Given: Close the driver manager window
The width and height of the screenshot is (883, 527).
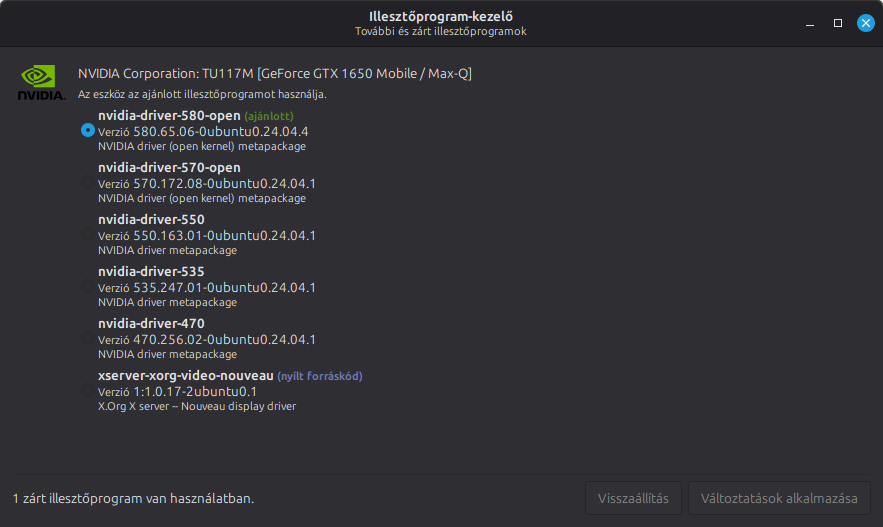Looking at the screenshot, I should tap(866, 23).
